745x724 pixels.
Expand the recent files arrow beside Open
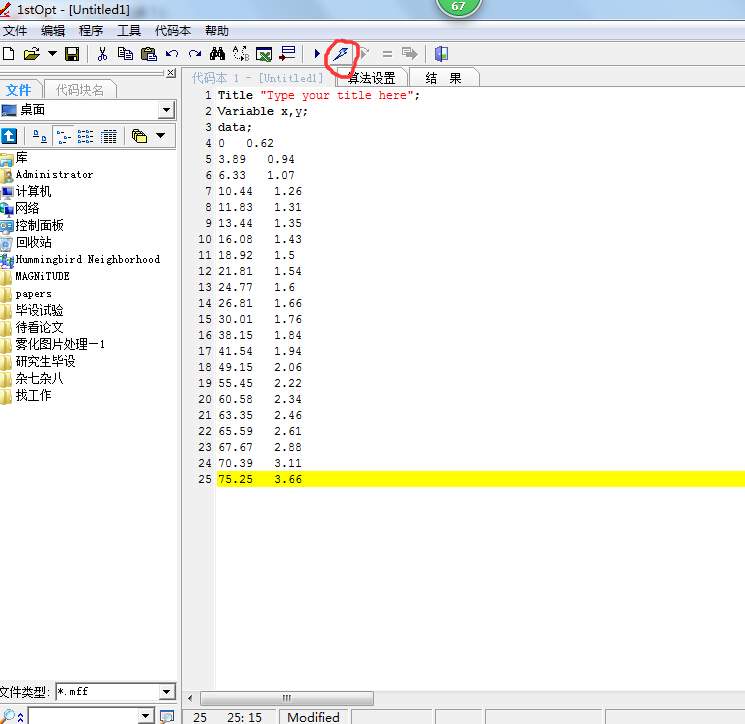[x=52, y=54]
